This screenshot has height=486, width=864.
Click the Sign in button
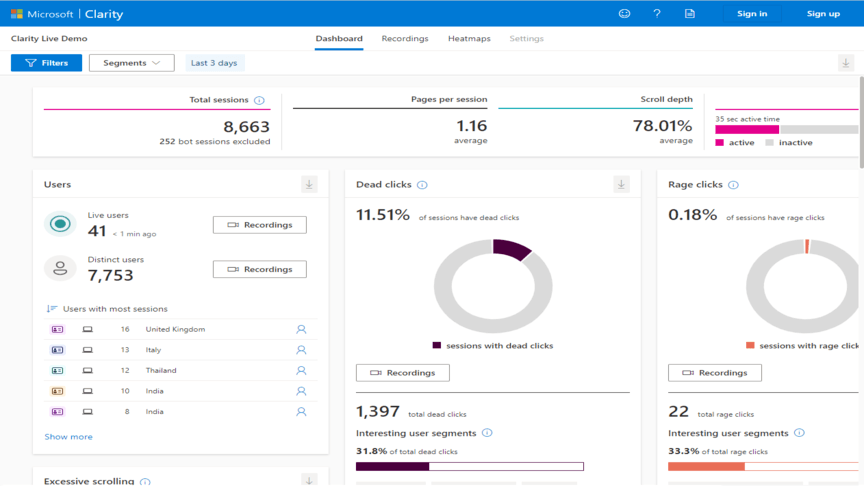pyautogui.click(x=752, y=14)
